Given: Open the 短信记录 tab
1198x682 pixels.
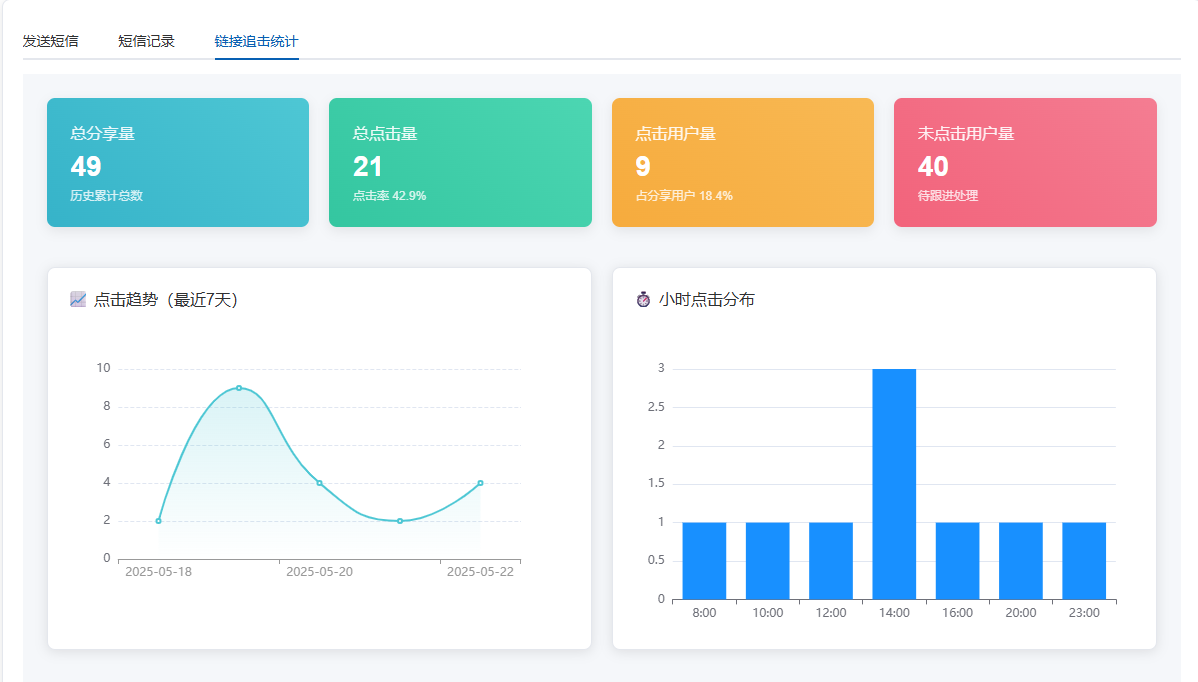Looking at the screenshot, I should tap(147, 41).
